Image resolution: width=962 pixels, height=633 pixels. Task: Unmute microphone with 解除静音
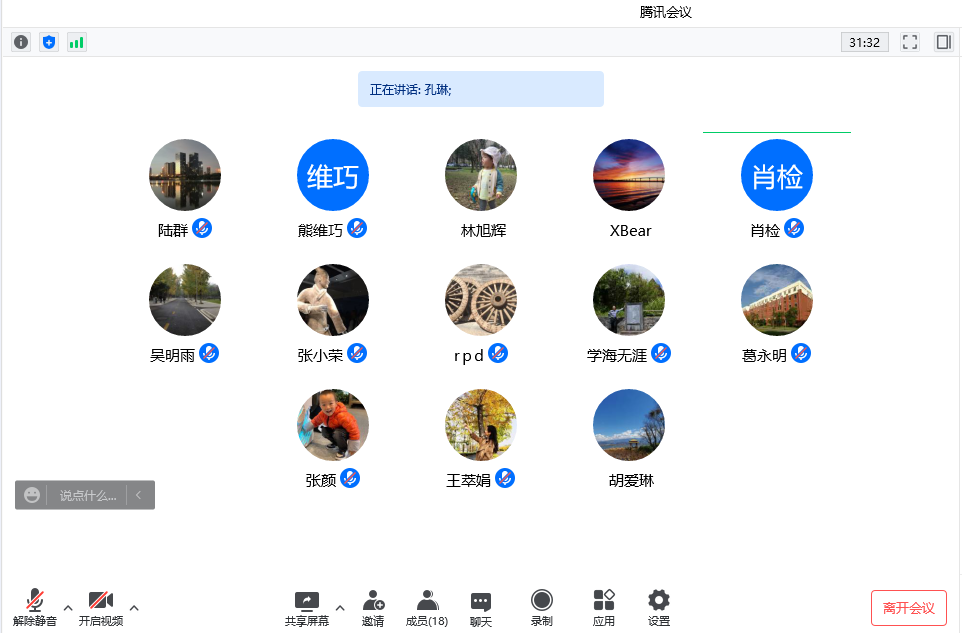pos(35,607)
